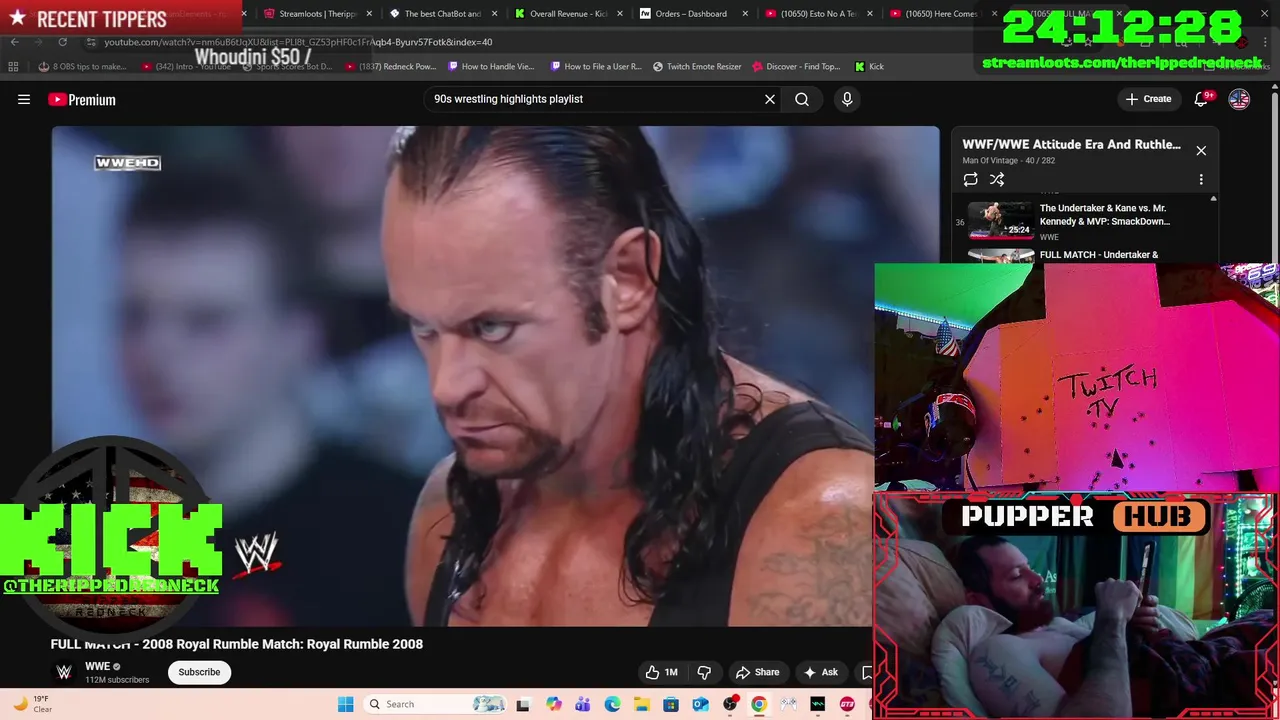Click the Create button in YouTube header
1280x720 pixels.
click(1148, 99)
